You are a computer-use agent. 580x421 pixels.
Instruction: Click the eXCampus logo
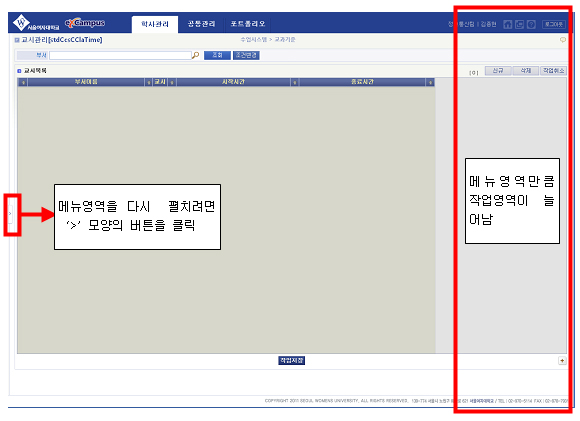pos(85,23)
